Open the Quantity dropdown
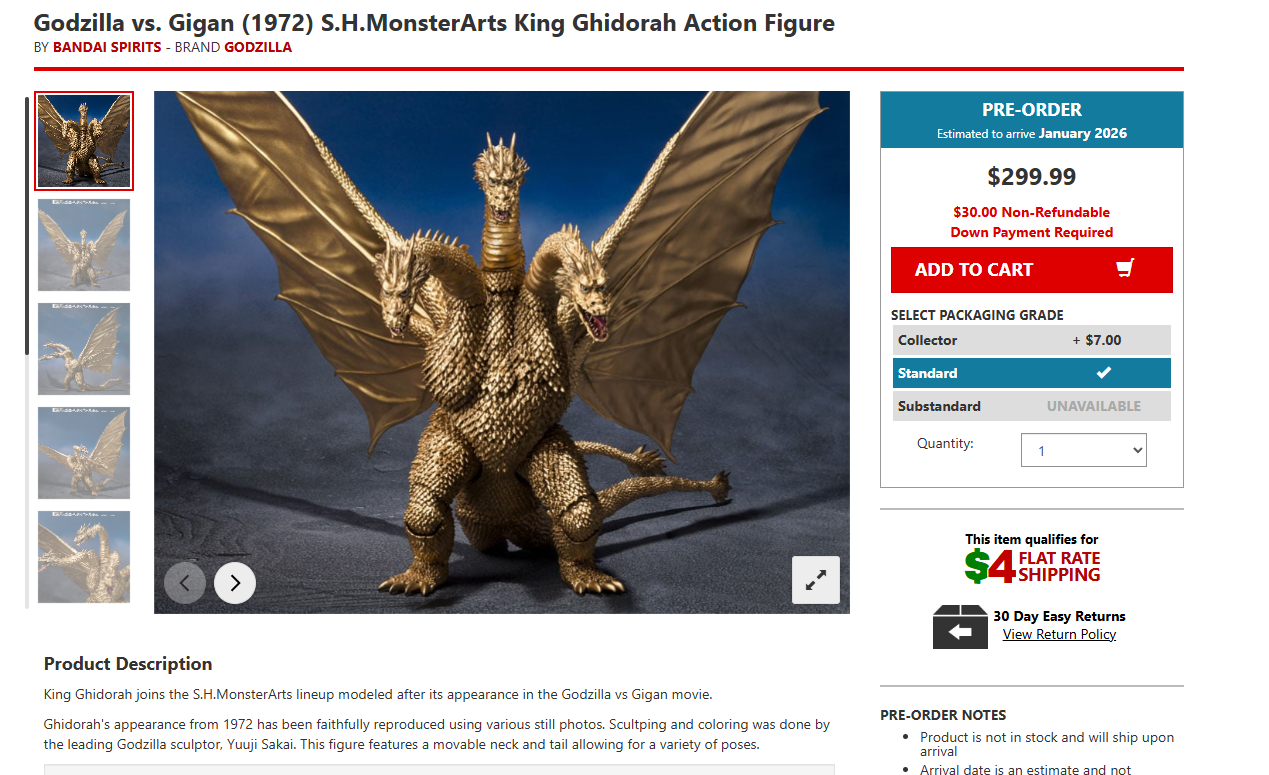Viewport: 1269px width, 775px height. pos(1084,450)
